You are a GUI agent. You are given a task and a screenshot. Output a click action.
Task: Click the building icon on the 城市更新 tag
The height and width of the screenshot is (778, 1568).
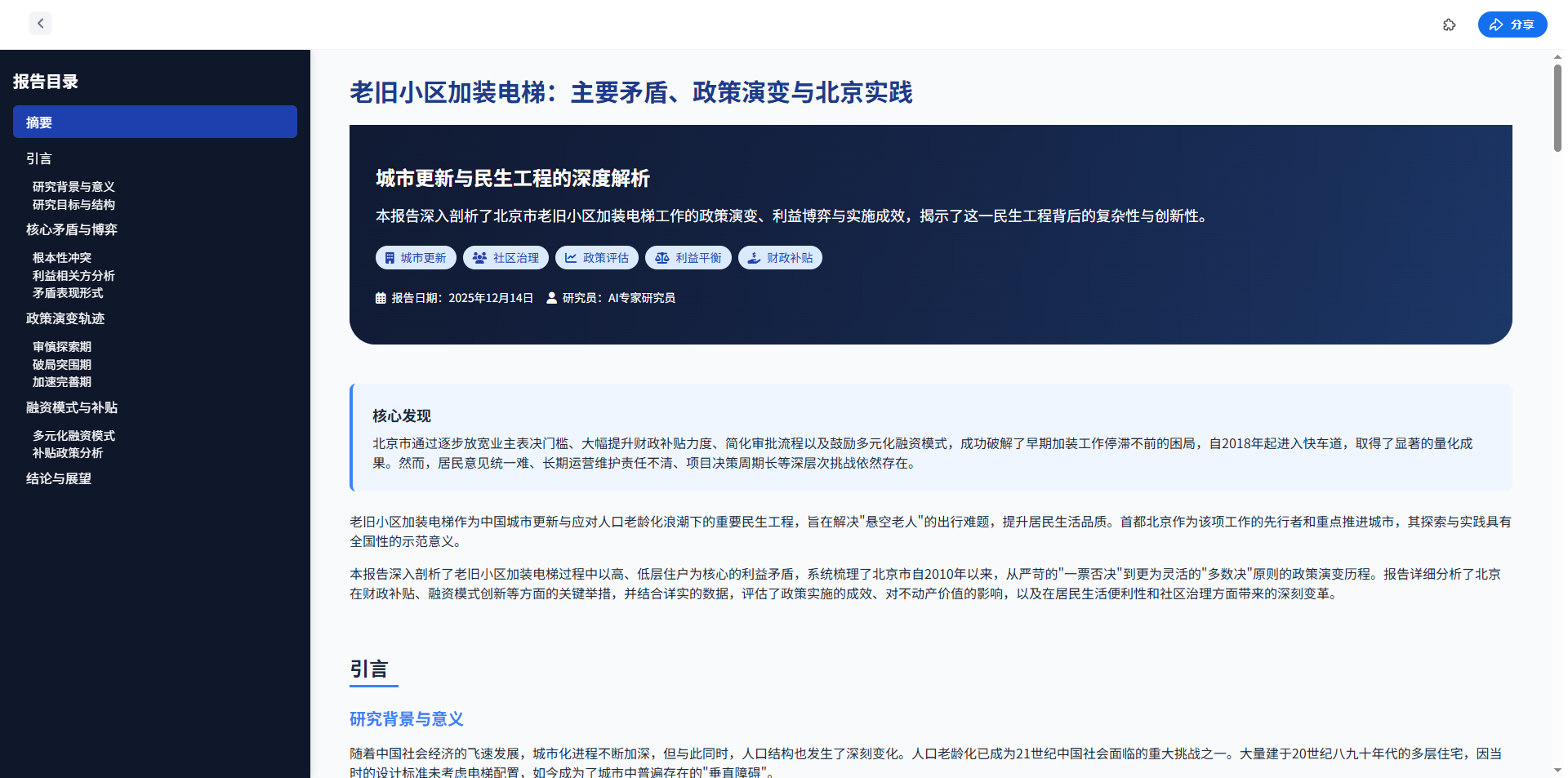point(390,257)
